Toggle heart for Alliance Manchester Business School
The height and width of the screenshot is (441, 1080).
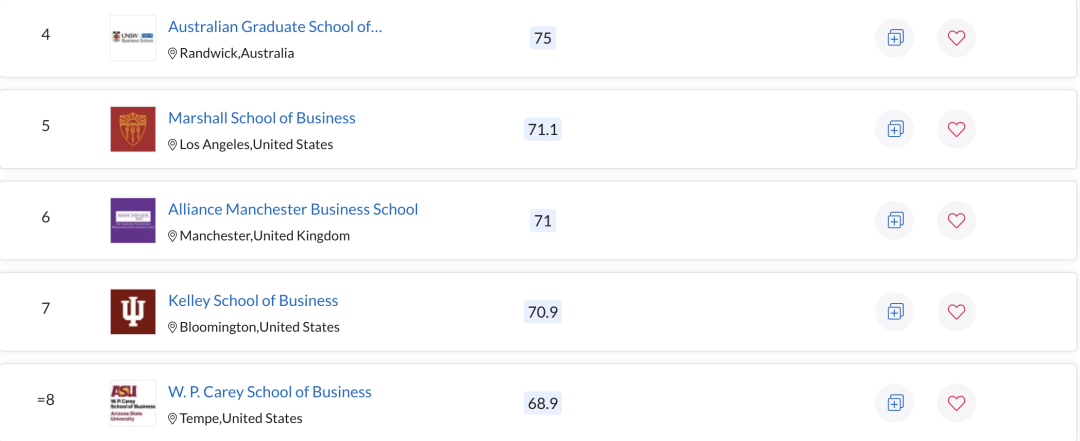(x=956, y=220)
